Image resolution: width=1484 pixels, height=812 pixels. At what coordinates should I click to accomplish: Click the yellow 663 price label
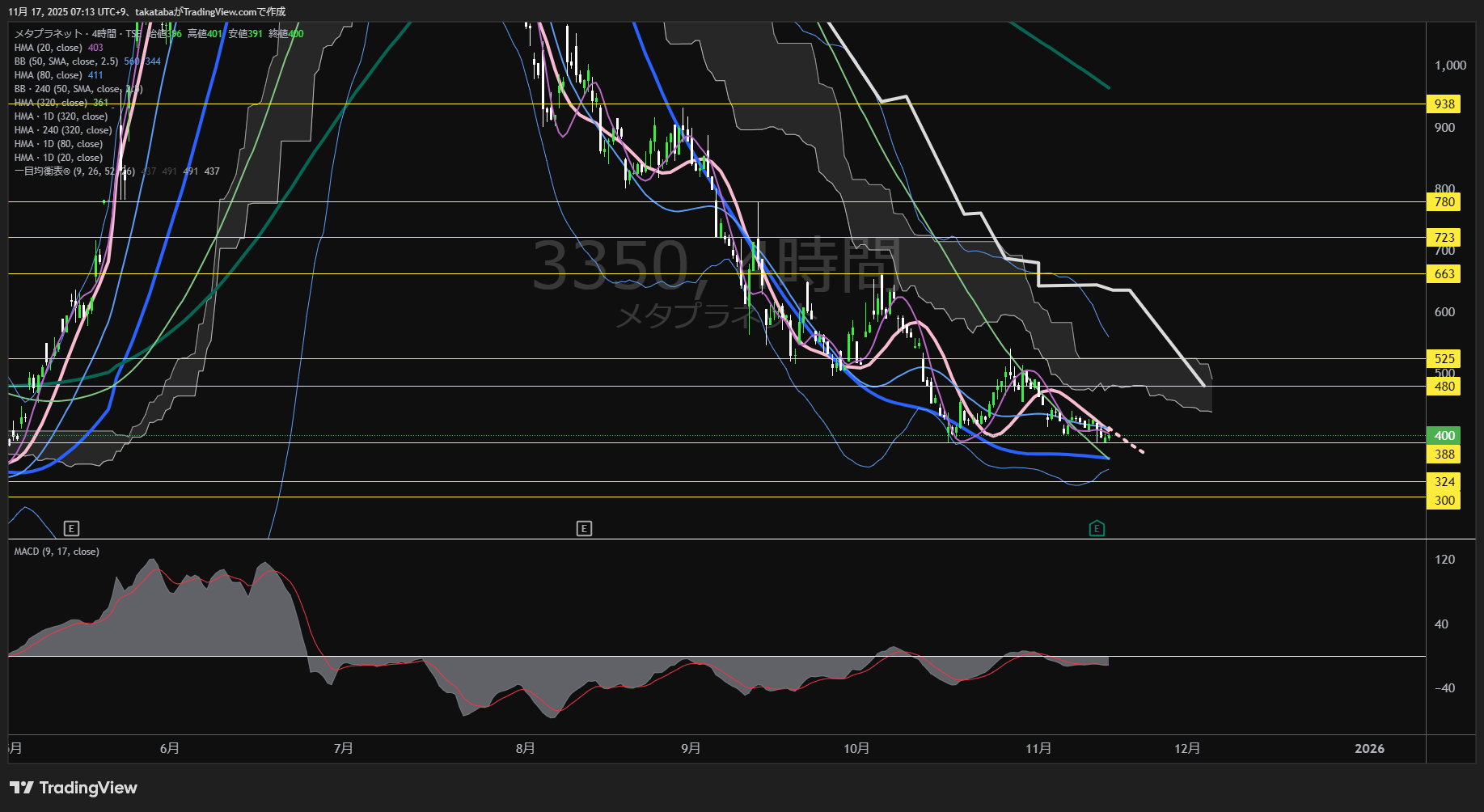point(1444,274)
